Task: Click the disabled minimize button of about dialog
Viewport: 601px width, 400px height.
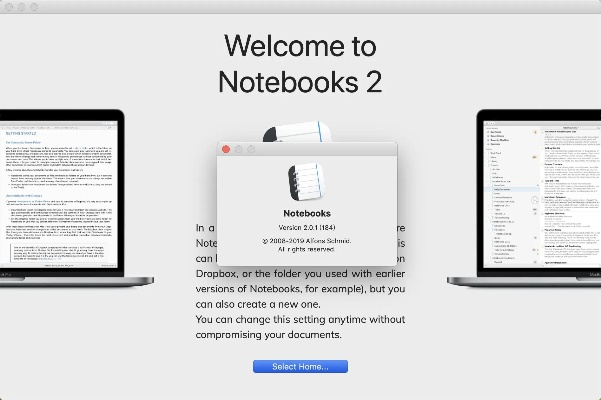Action: coord(238,149)
